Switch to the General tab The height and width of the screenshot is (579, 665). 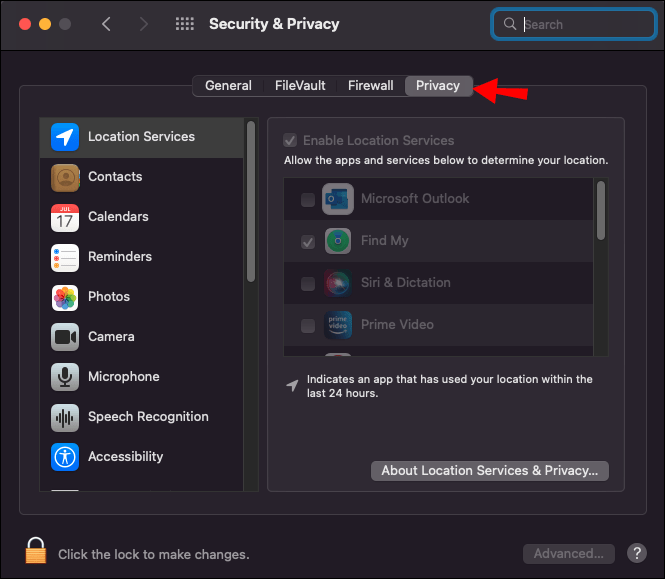click(x=228, y=86)
